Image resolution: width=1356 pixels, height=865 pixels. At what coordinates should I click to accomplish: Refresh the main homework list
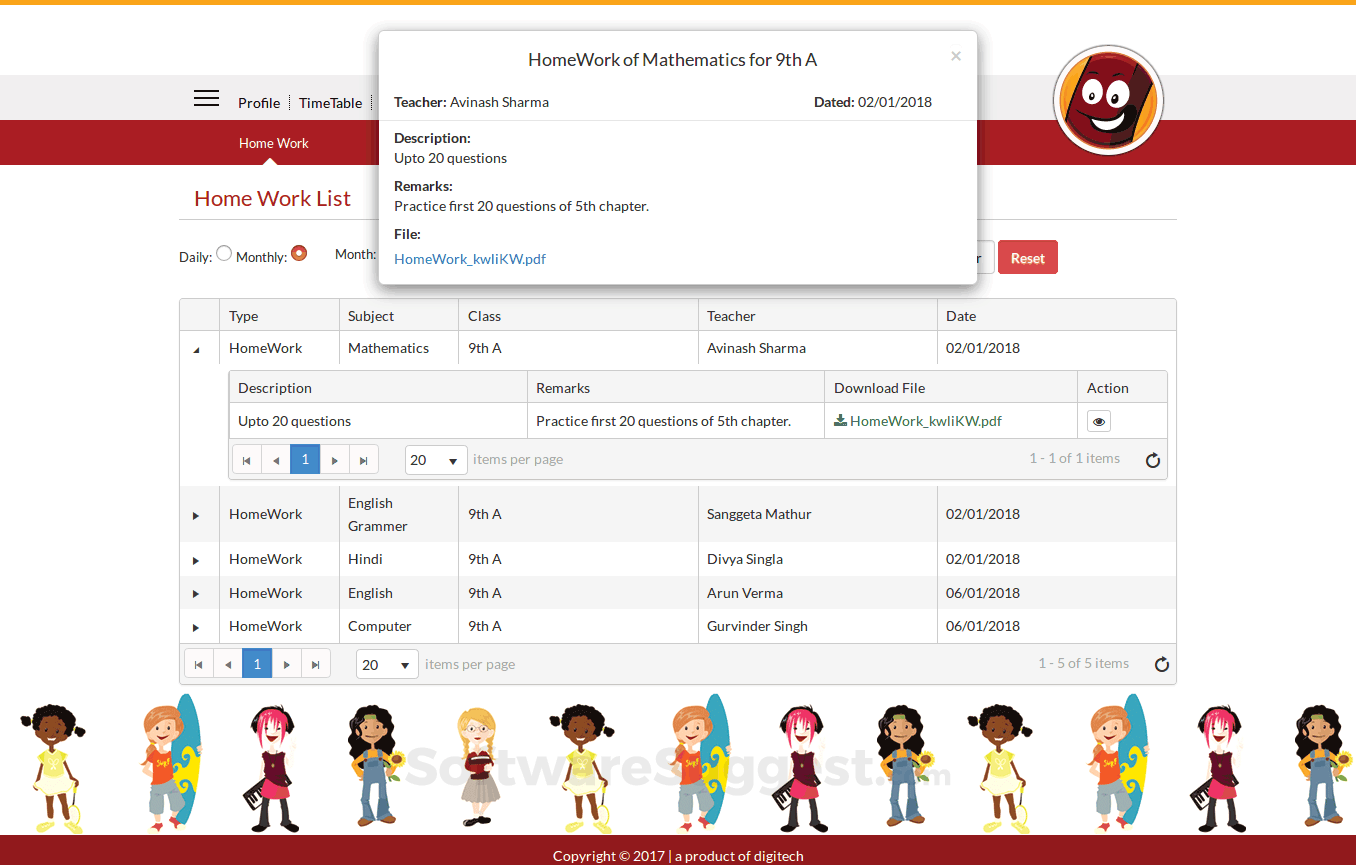1161,663
